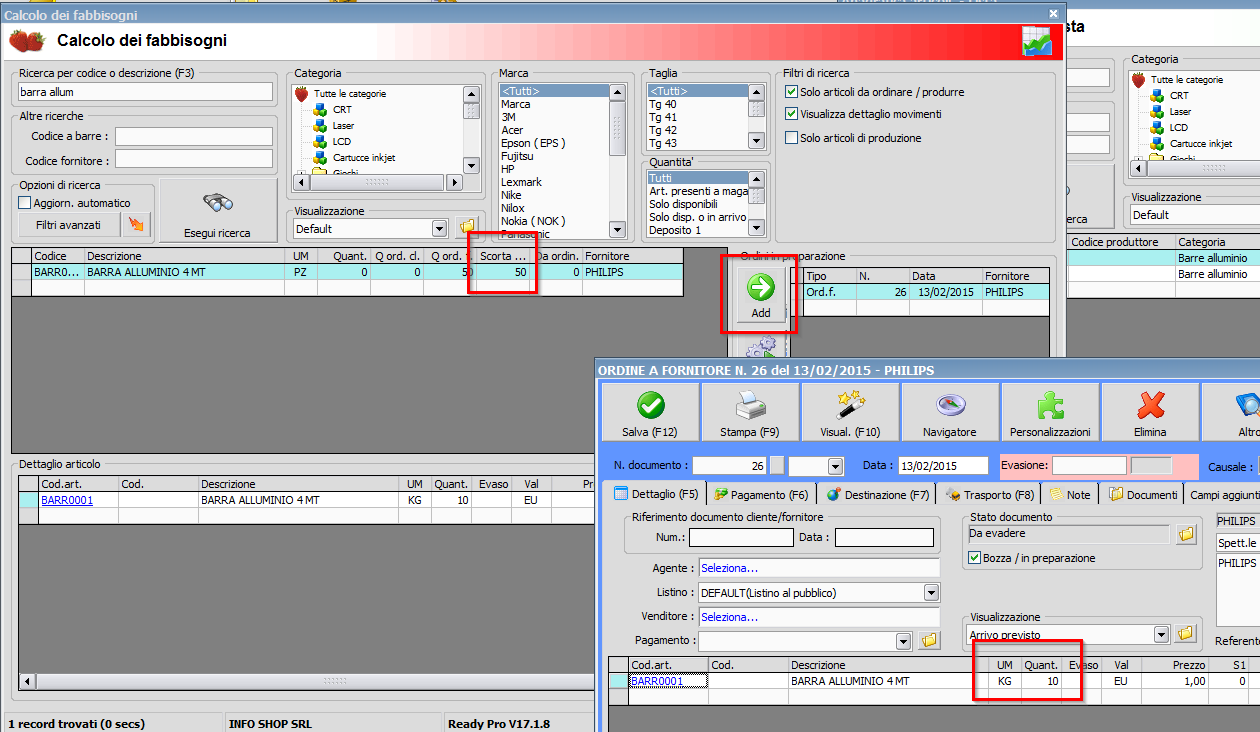Click the folder icon beside Stato documento

1186,534
